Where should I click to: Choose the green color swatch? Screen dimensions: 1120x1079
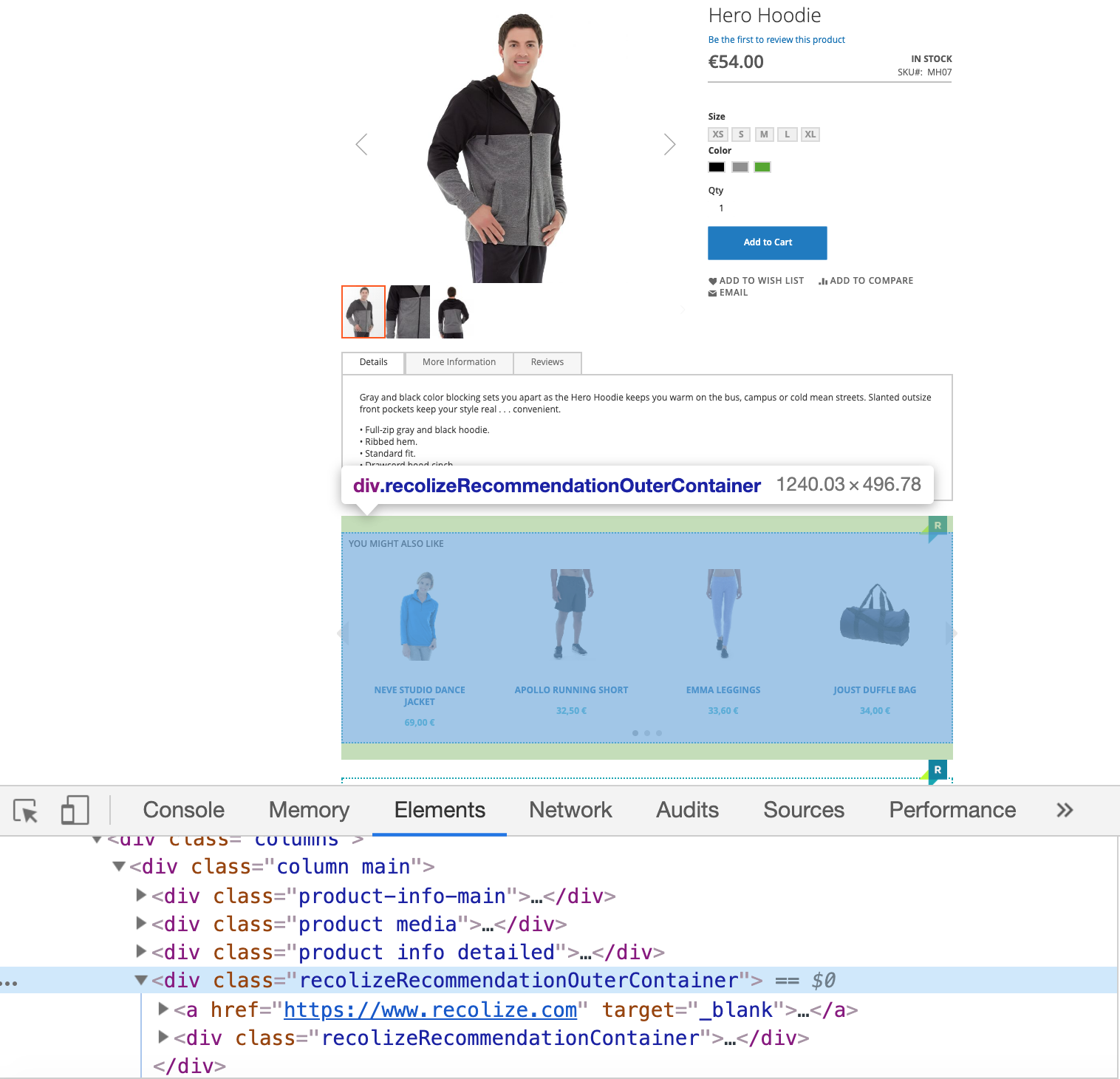762,167
